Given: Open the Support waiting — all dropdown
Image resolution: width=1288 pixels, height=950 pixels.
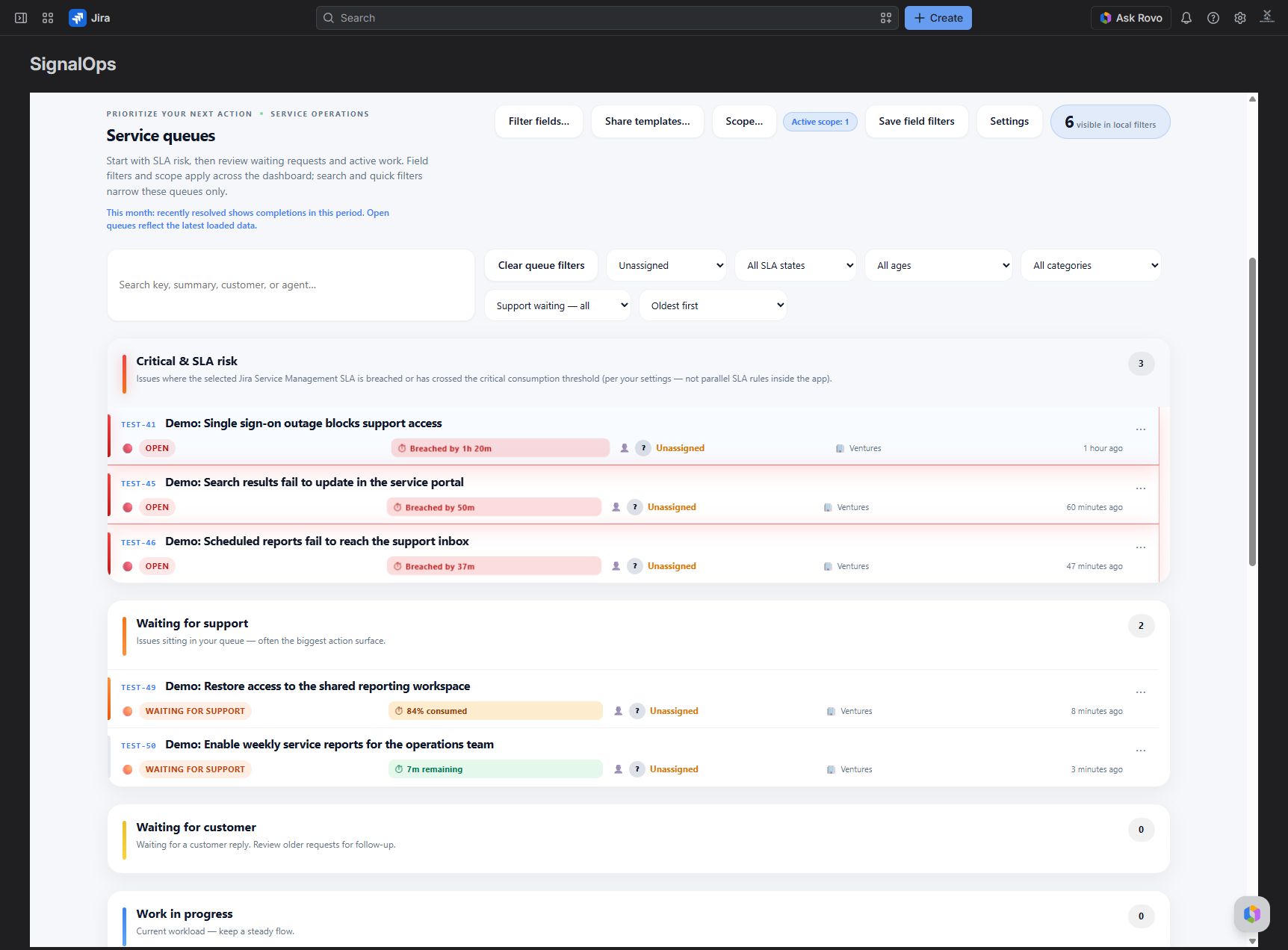Looking at the screenshot, I should coord(557,305).
